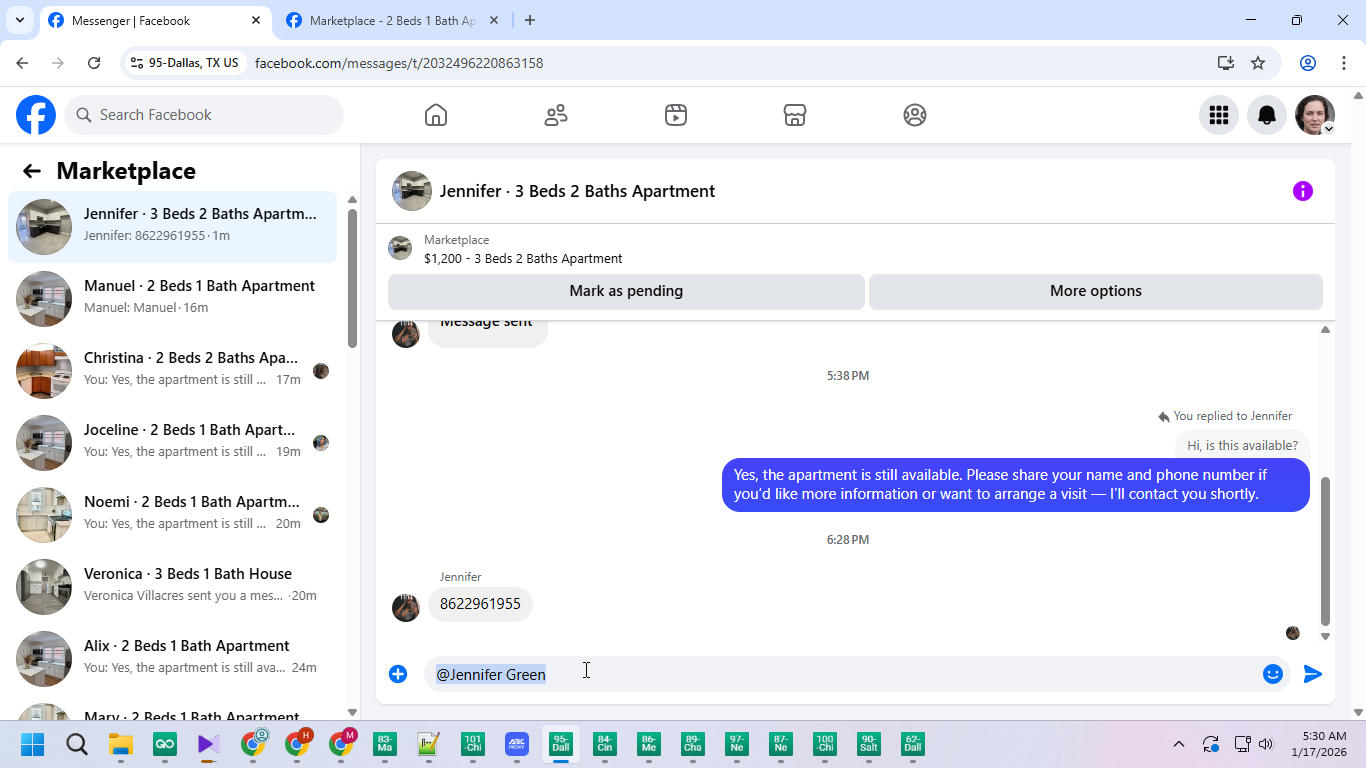The height and width of the screenshot is (768, 1366).
Task: Reload the page in Chrome
Action: [x=94, y=63]
